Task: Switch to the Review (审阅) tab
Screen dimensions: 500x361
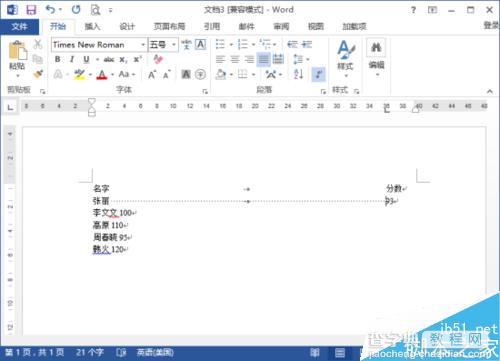Action: click(x=281, y=26)
